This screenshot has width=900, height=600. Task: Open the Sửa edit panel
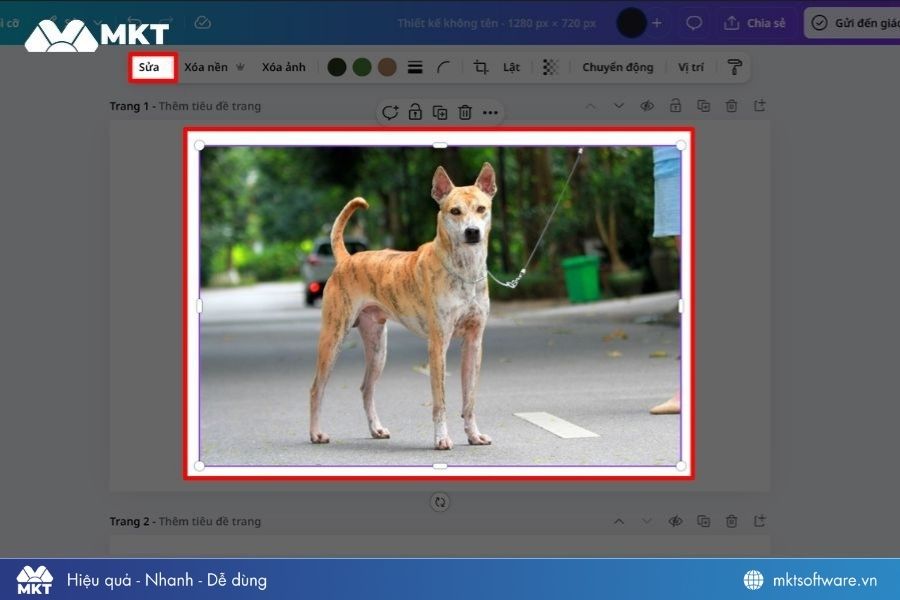click(152, 66)
